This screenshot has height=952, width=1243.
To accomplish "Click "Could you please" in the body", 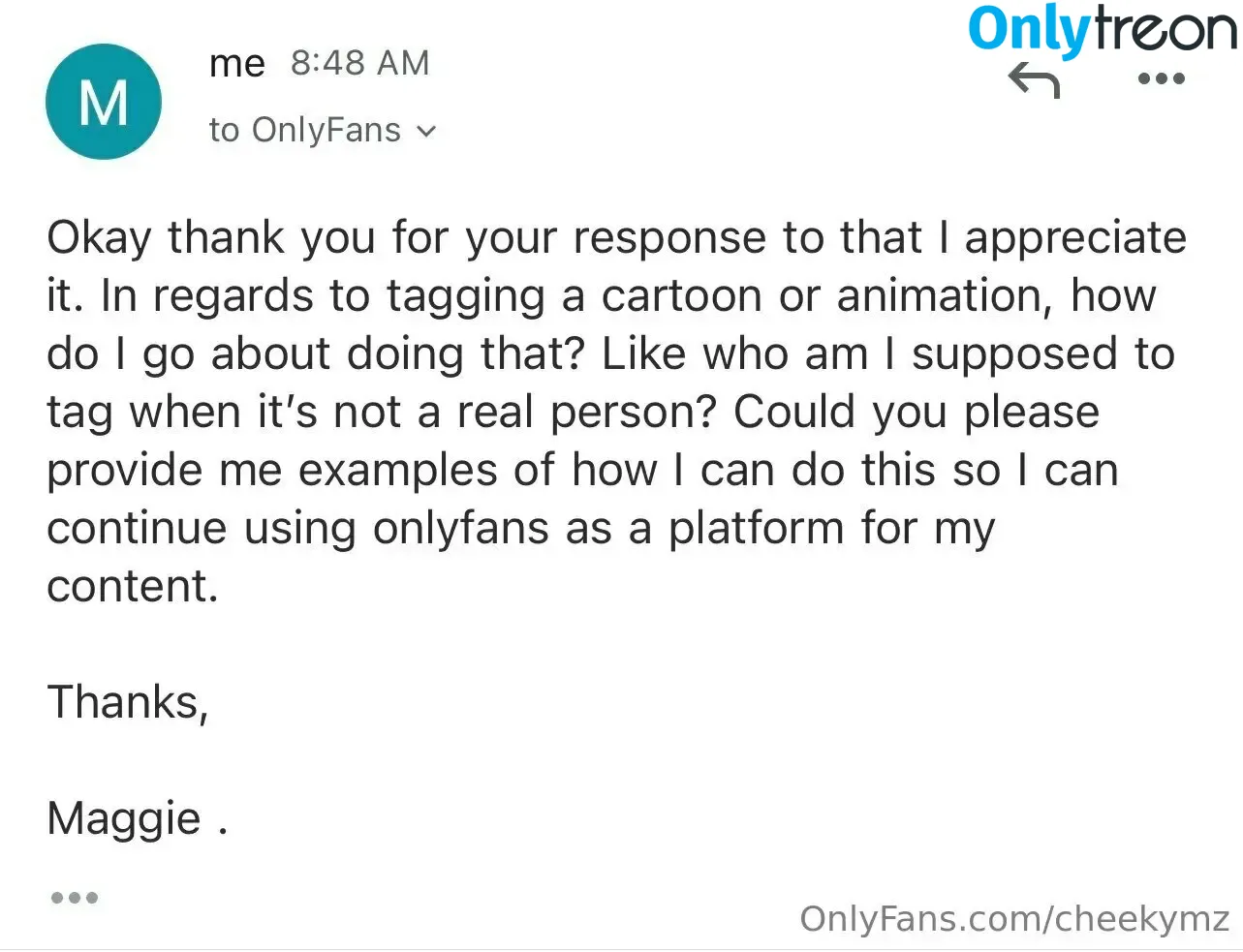I will pyautogui.click(x=917, y=413).
